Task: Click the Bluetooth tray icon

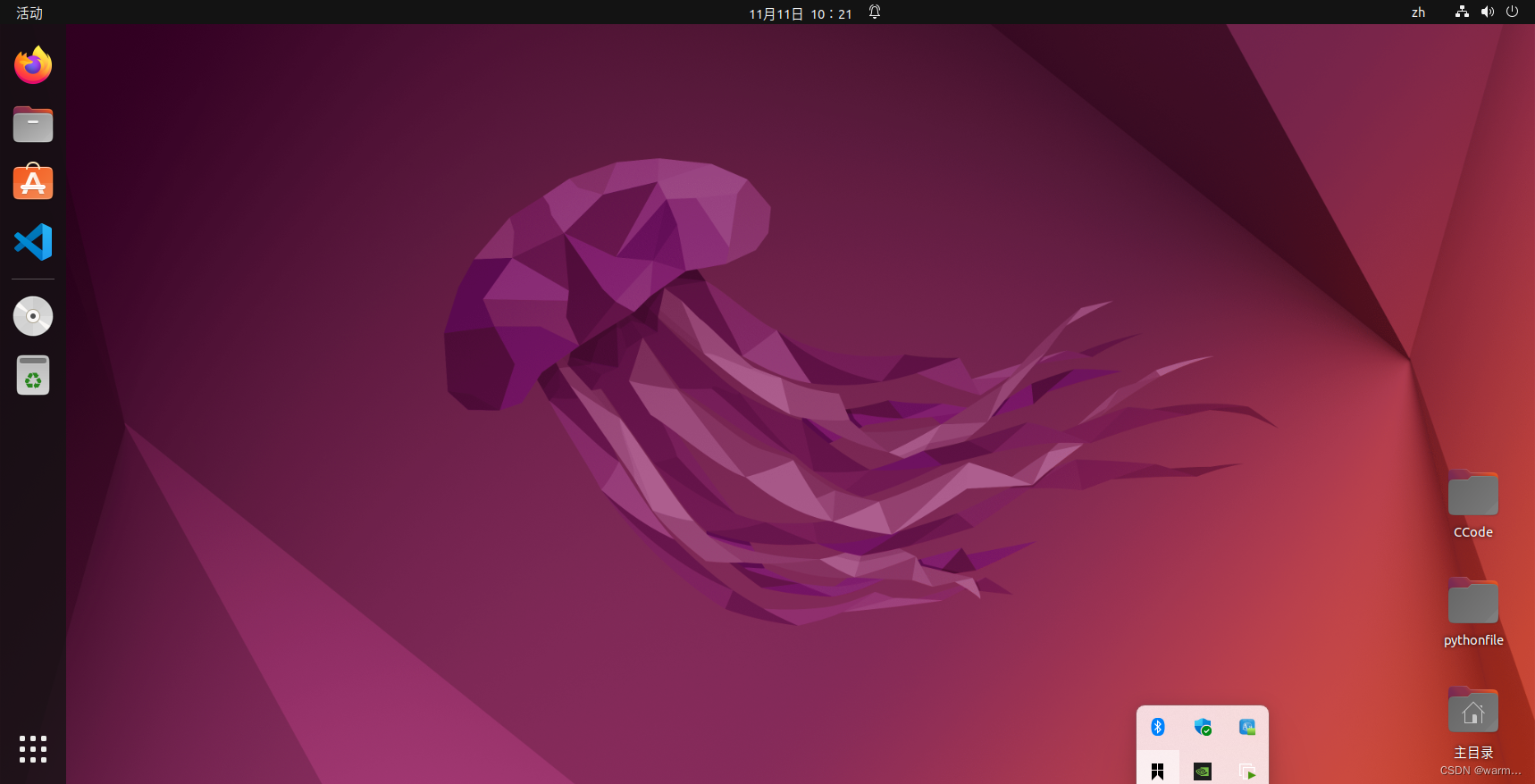Action: click(1158, 727)
